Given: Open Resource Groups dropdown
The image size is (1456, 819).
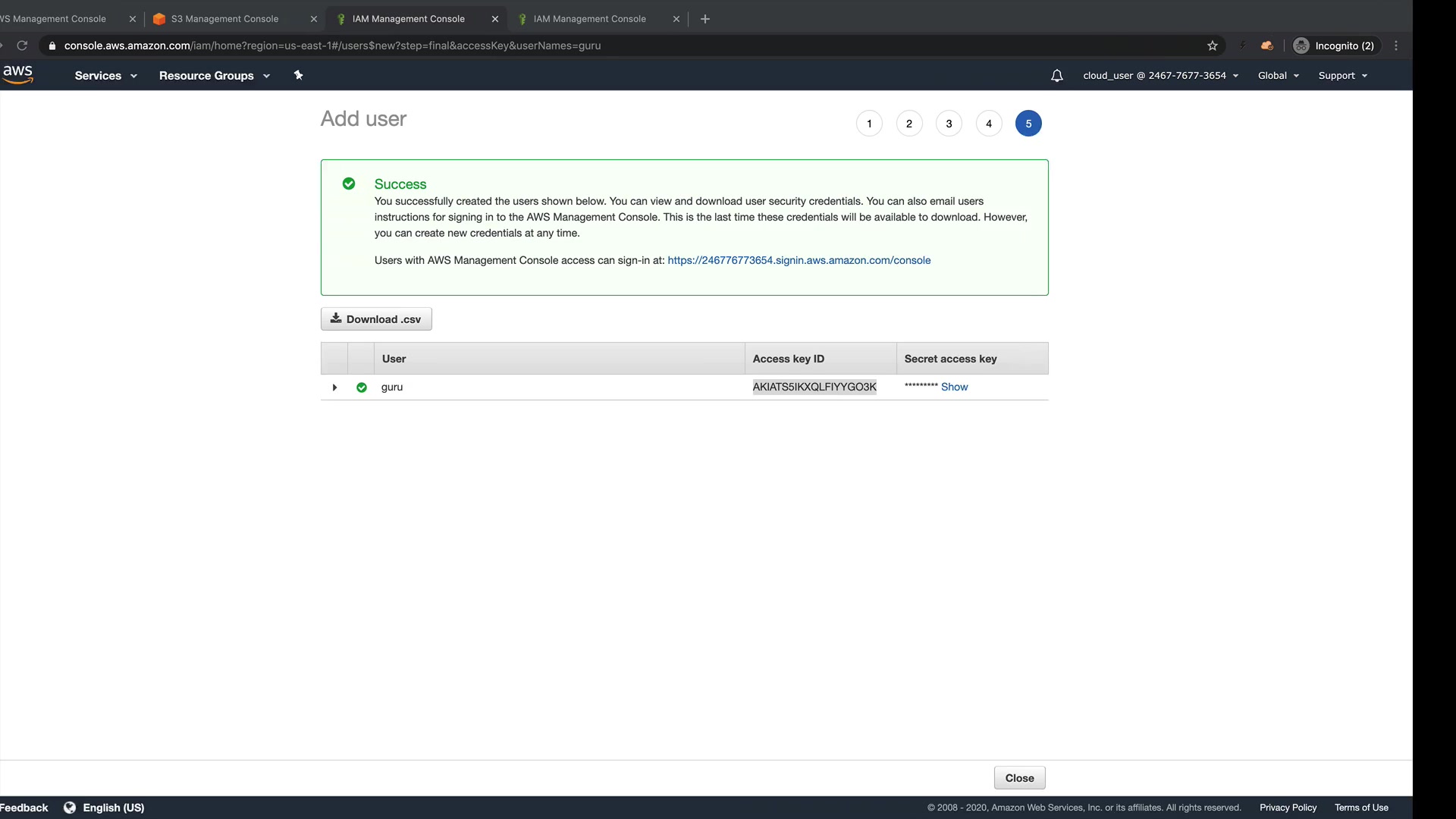Looking at the screenshot, I should (x=214, y=76).
